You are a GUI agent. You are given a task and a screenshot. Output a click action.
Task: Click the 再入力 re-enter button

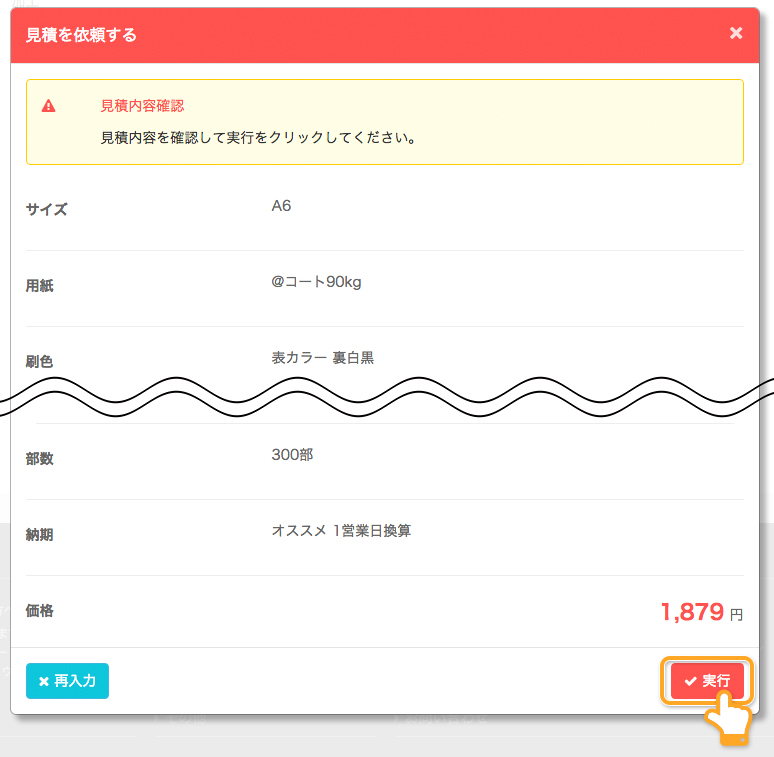67,681
